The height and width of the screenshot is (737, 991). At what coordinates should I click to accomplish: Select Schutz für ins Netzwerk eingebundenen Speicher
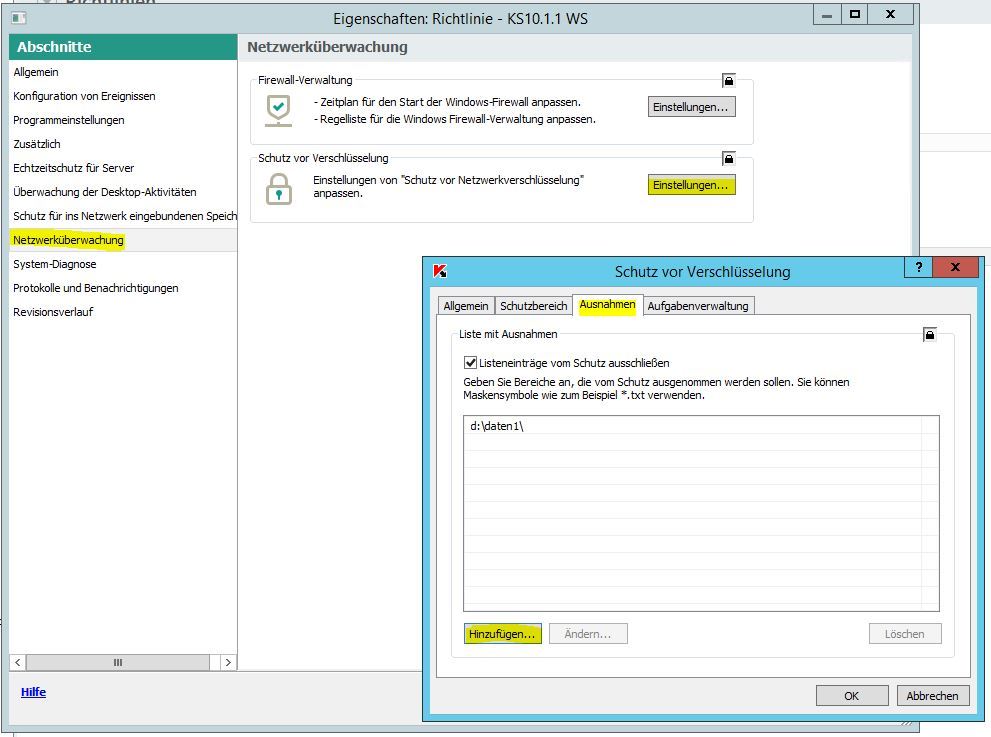pos(123,216)
